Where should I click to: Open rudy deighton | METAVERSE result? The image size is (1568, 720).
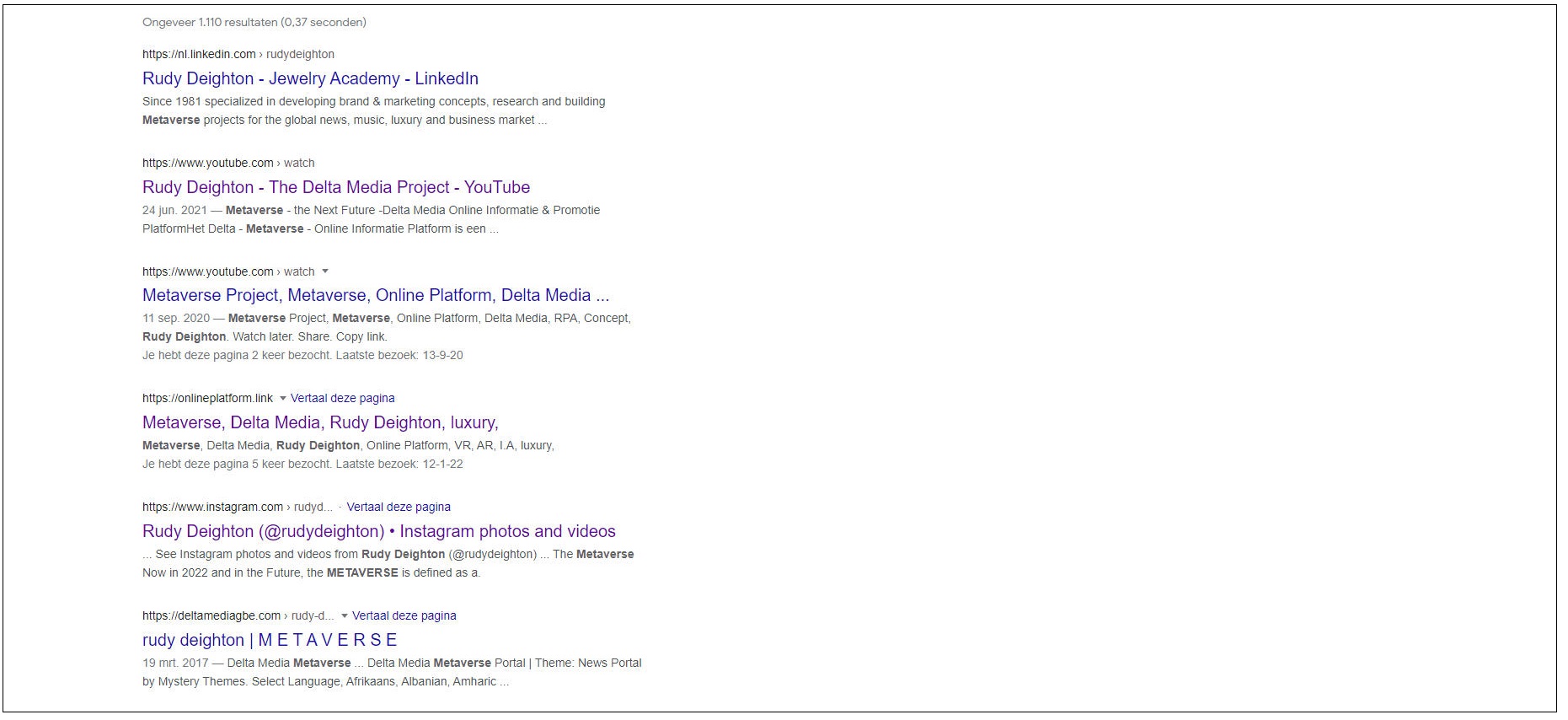click(x=270, y=640)
